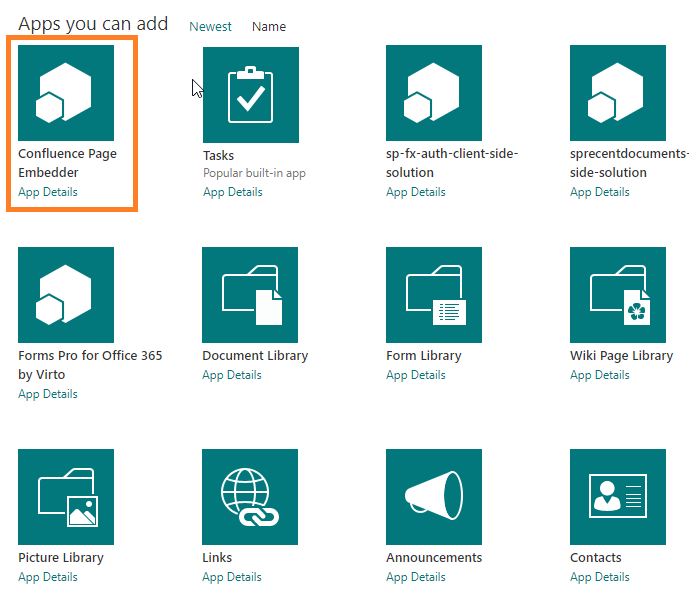Open App Details for Announcements
The height and width of the screenshot is (606, 689).
tap(416, 577)
